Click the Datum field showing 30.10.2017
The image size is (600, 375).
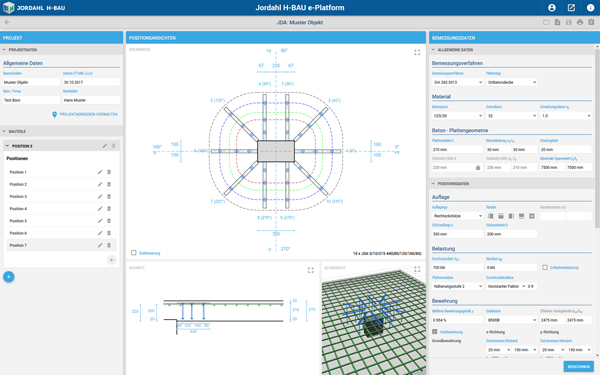[x=91, y=82]
